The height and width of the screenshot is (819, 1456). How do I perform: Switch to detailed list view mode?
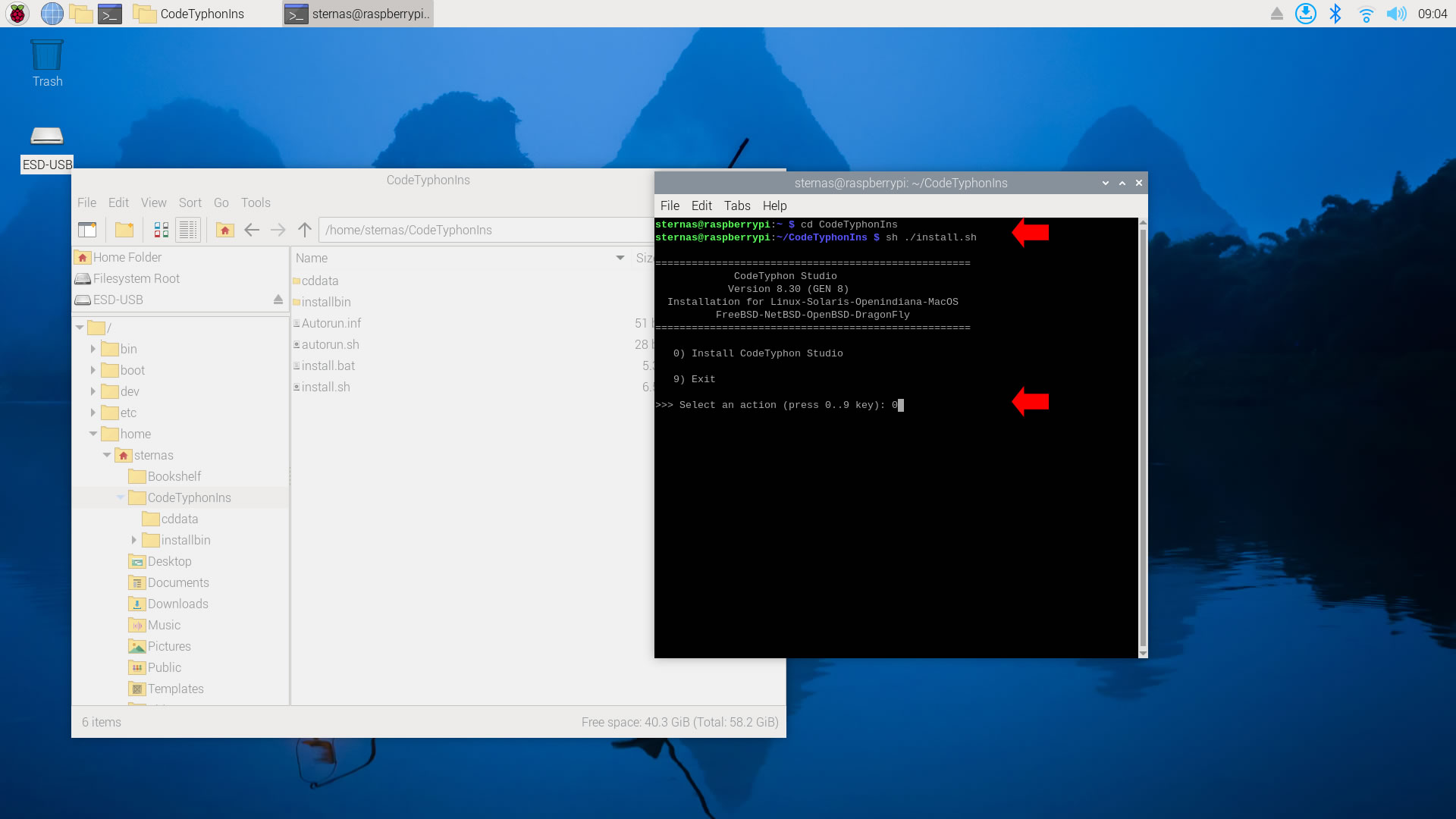188,230
